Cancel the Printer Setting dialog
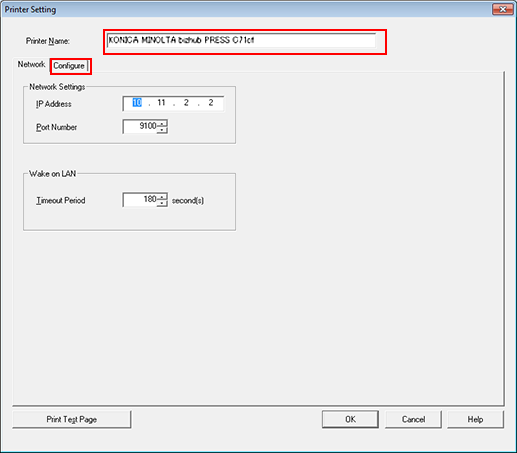517x453 pixels. click(413, 419)
